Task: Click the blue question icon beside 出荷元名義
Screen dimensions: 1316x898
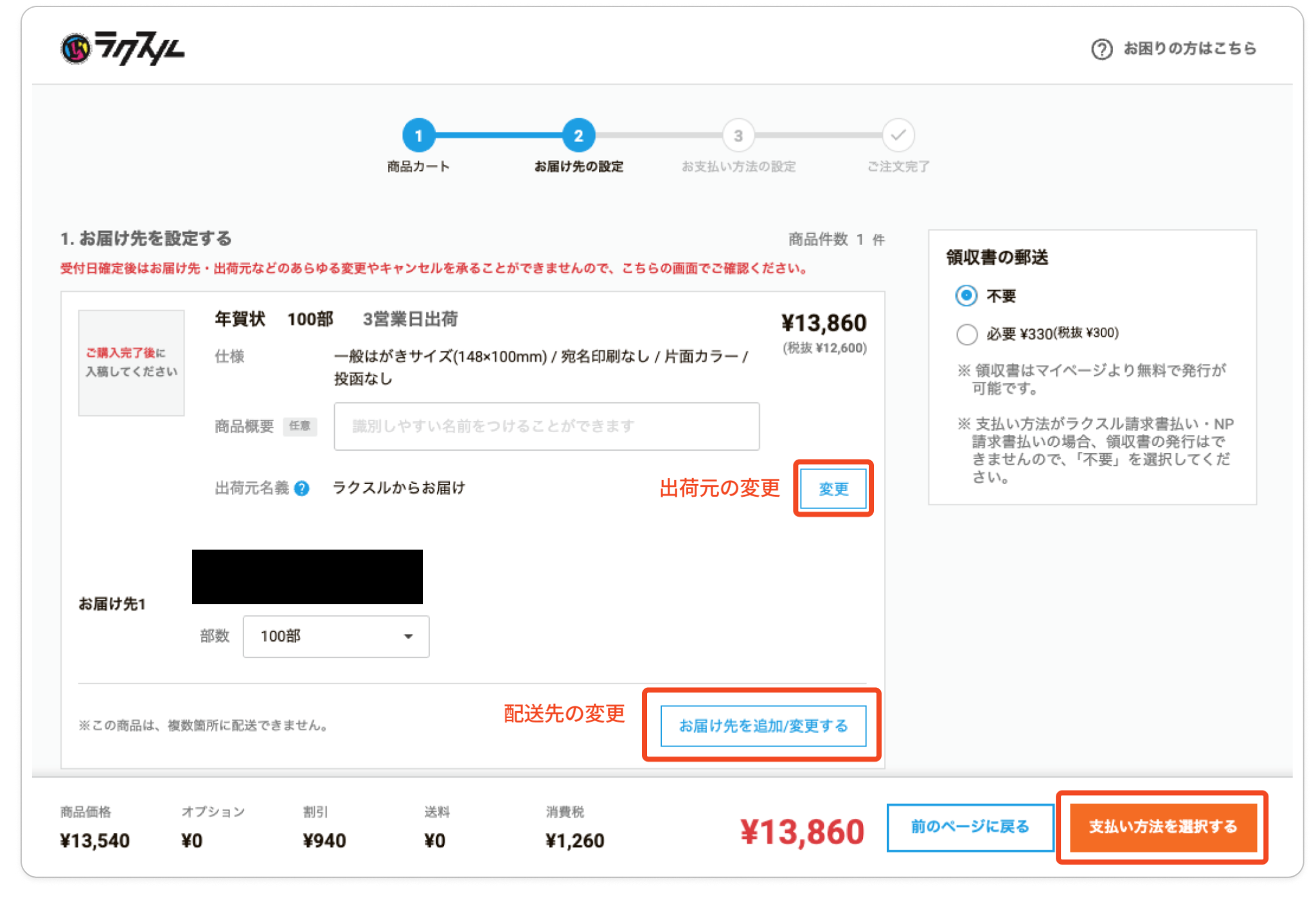Action: (301, 489)
